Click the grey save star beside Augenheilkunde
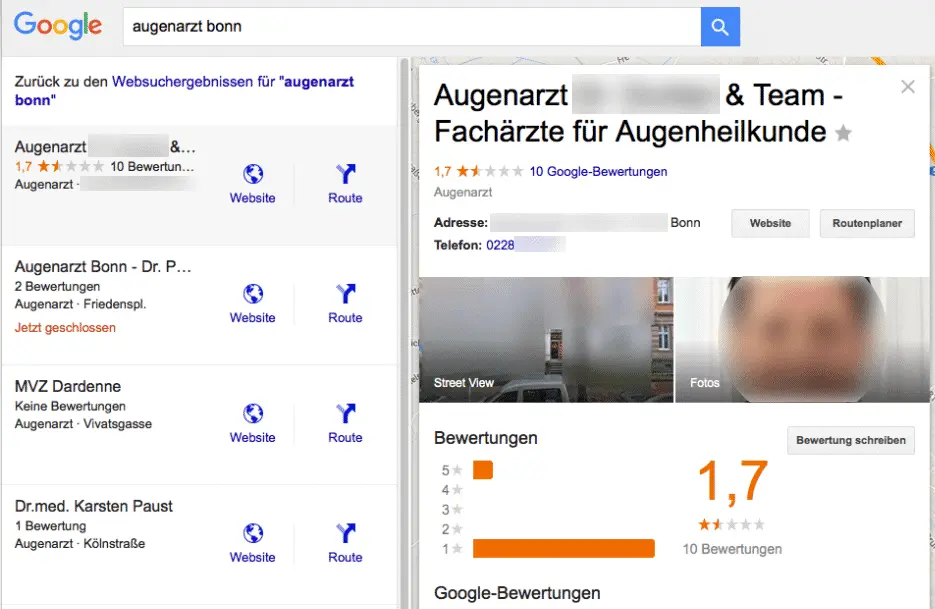 click(843, 132)
